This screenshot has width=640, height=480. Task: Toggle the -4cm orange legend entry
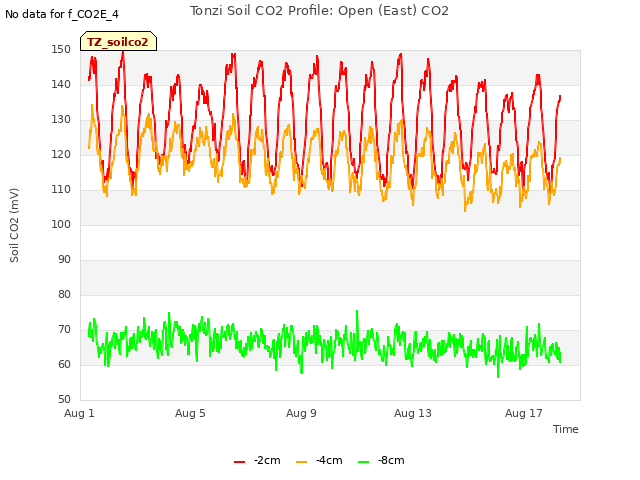(319, 460)
